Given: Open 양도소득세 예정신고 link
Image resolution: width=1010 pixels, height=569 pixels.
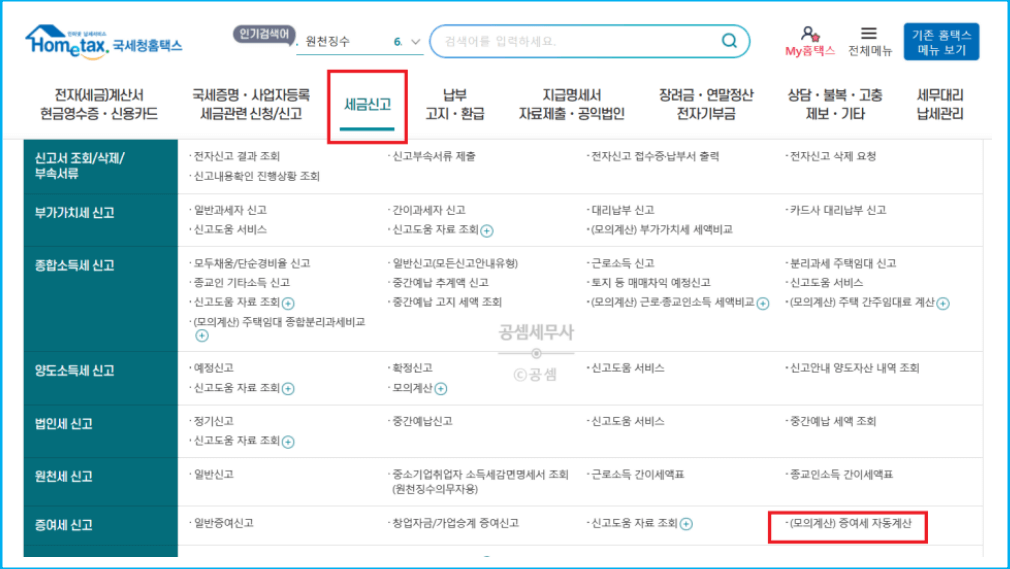Looking at the screenshot, I should [214, 368].
